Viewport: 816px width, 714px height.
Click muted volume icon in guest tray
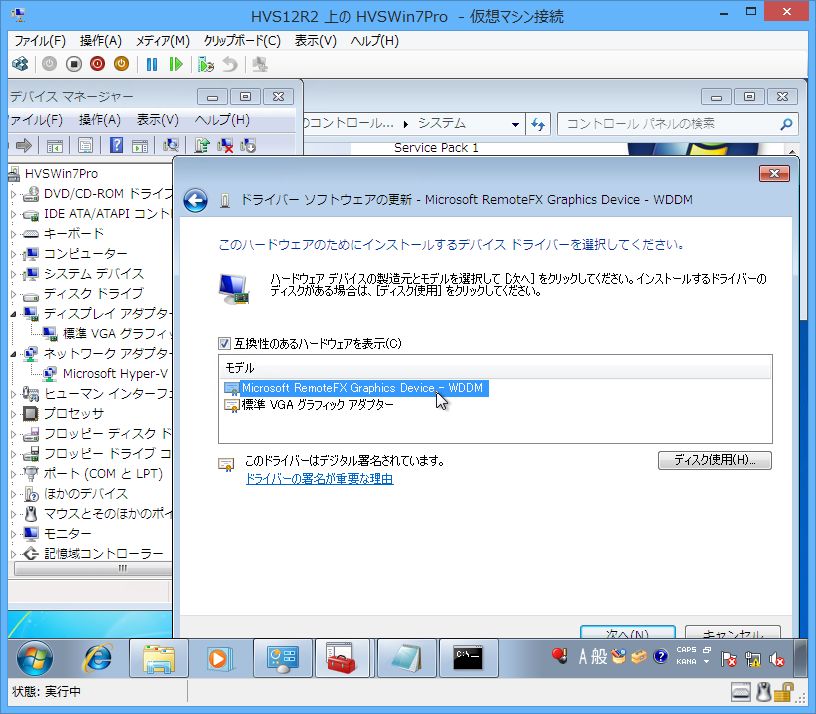click(x=776, y=659)
